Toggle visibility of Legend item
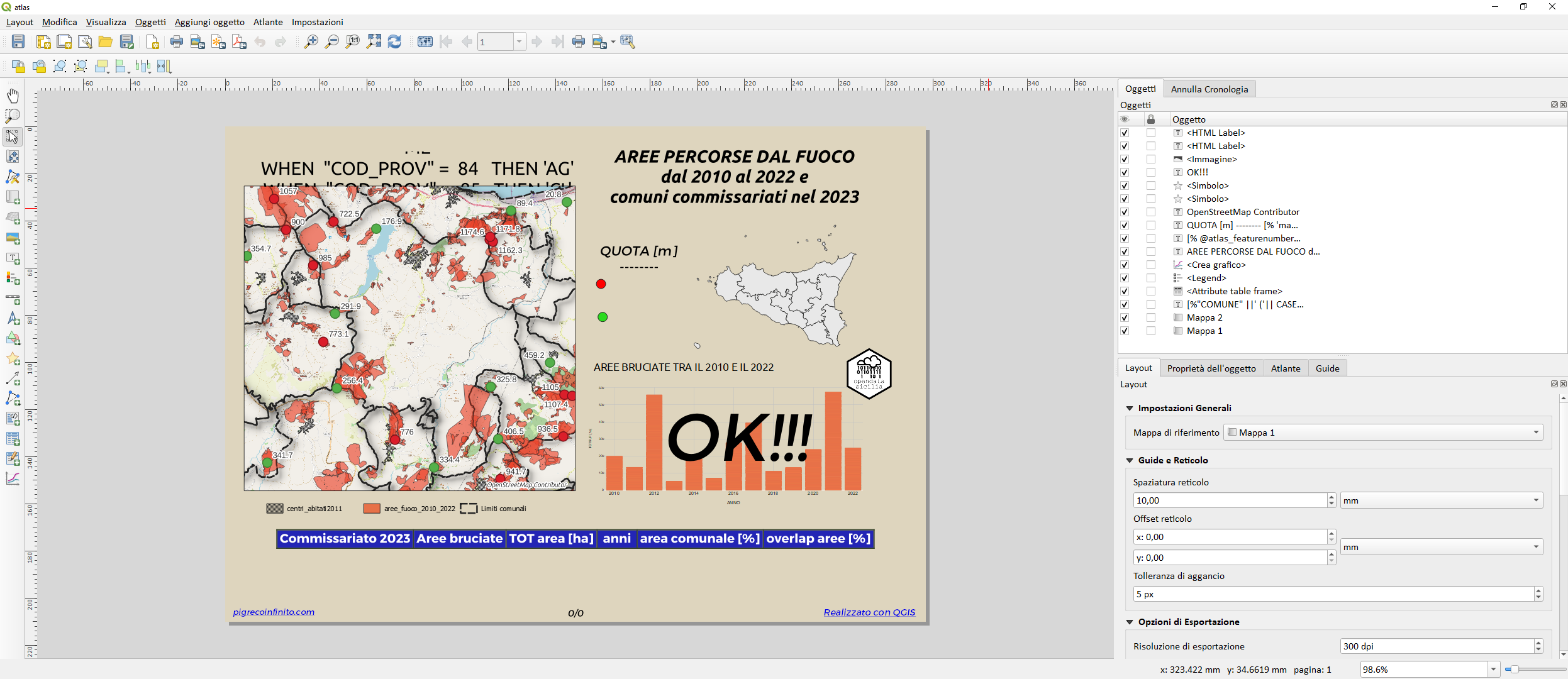The image size is (1568, 679). click(x=1125, y=279)
